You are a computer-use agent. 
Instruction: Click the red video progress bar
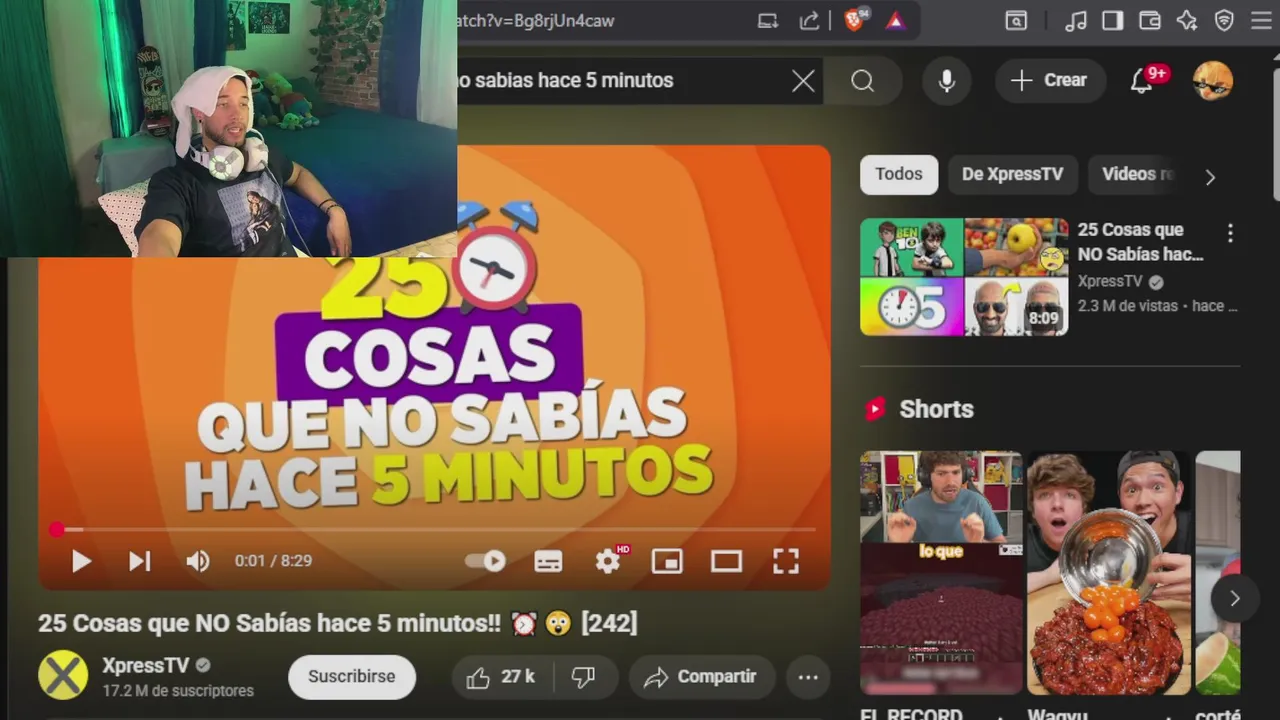pyautogui.click(x=436, y=529)
